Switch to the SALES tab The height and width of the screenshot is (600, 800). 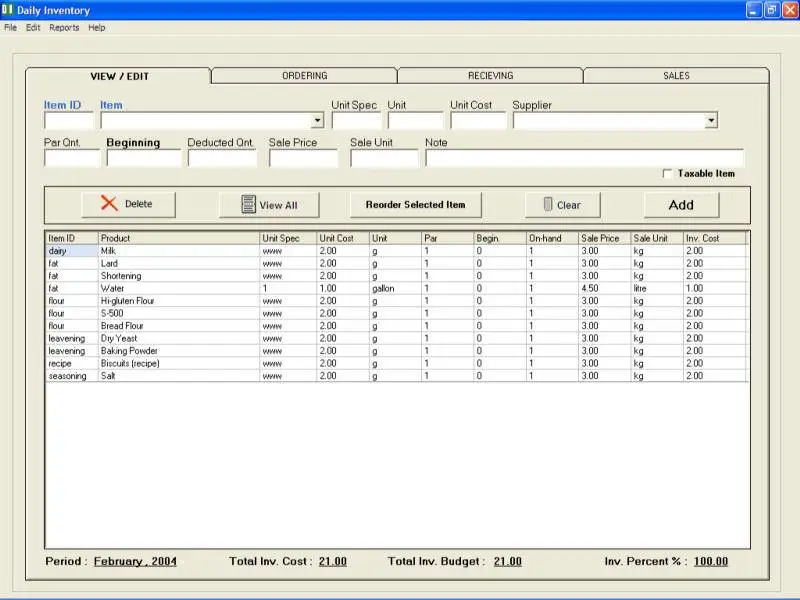[x=676, y=76]
